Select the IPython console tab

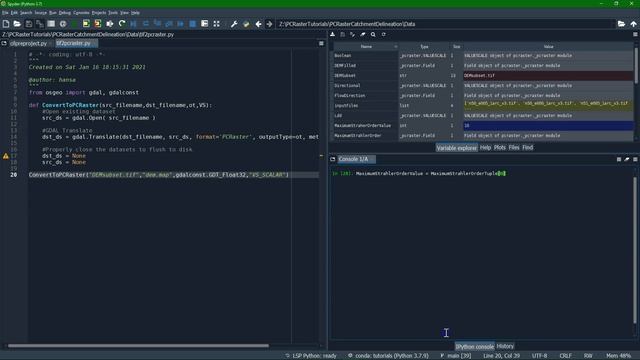coord(474,347)
